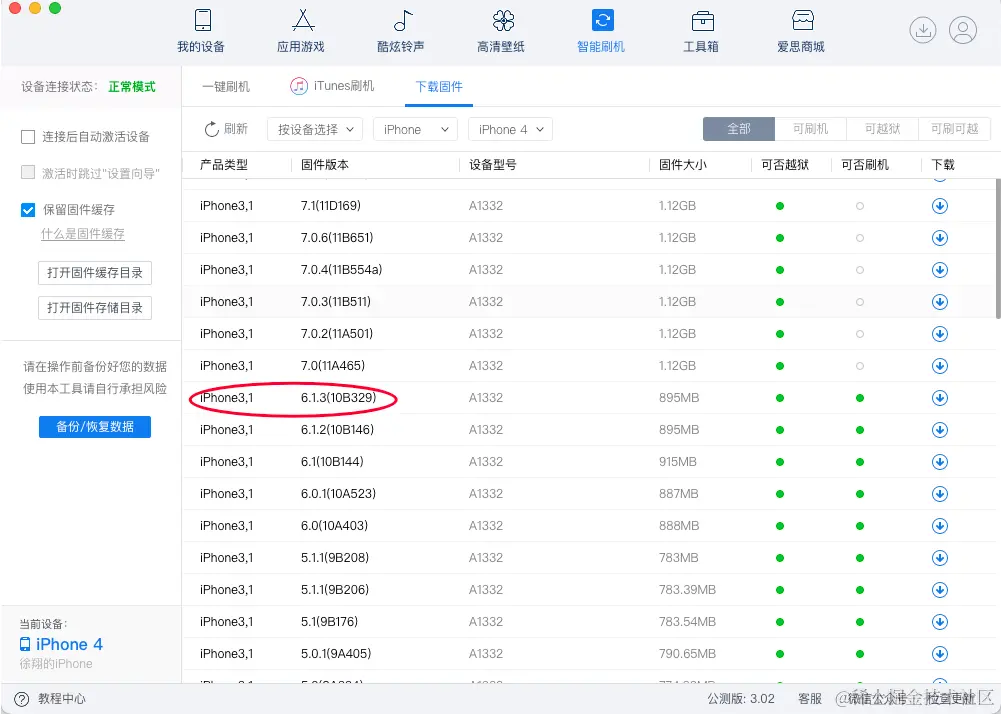The height and width of the screenshot is (714, 1001).
Task: Switch to the iTunes刷机 tab
Action: pos(332,86)
